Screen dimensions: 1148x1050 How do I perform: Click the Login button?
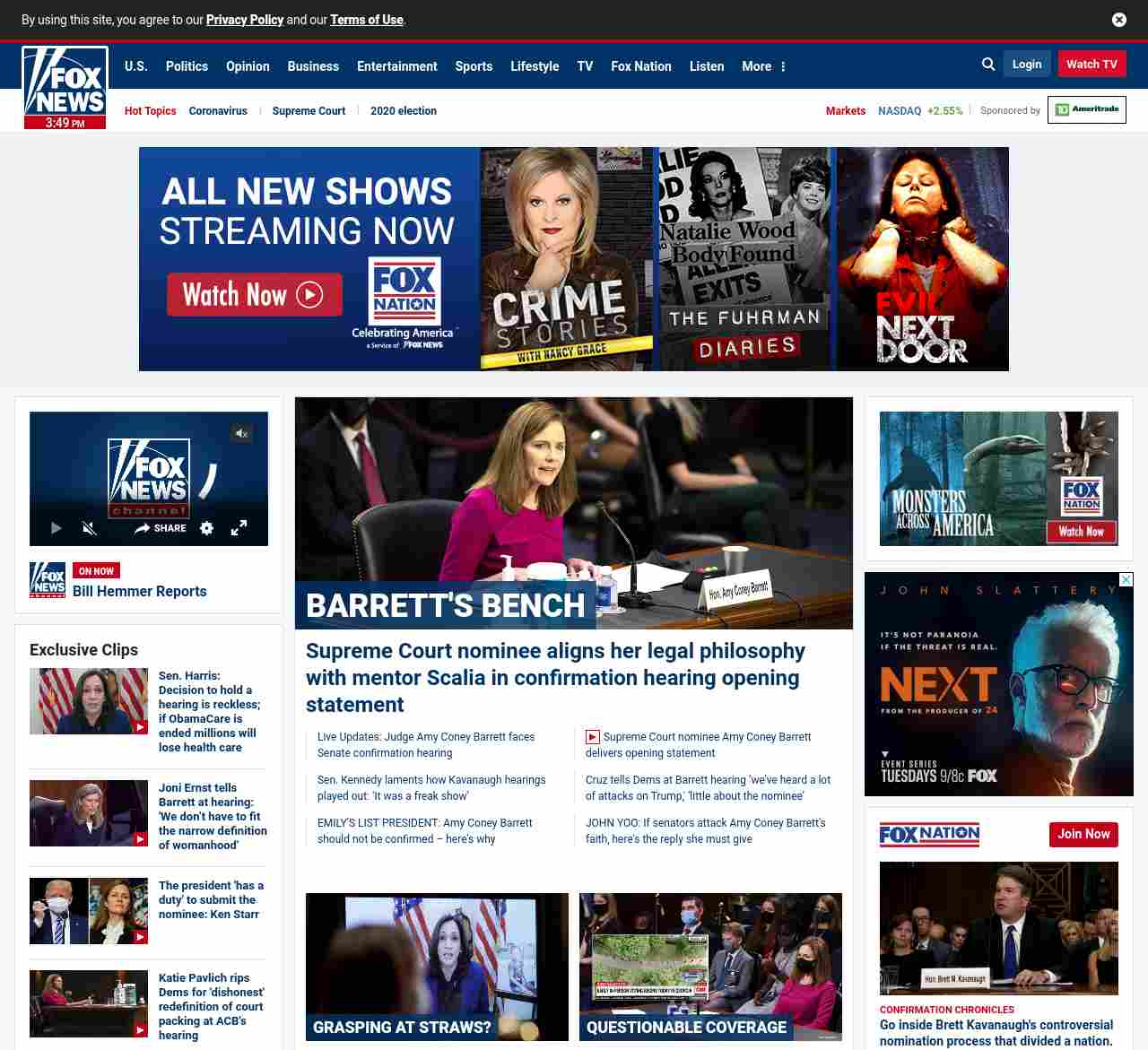pyautogui.click(x=1027, y=65)
